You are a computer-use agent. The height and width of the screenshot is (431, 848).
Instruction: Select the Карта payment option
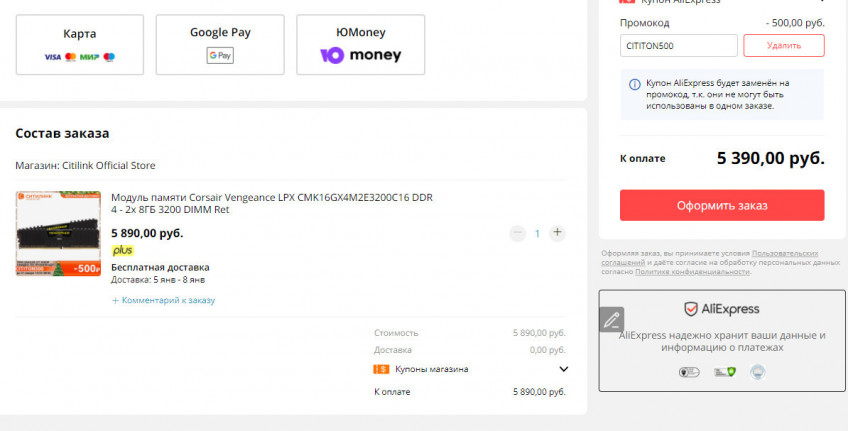tap(80, 44)
